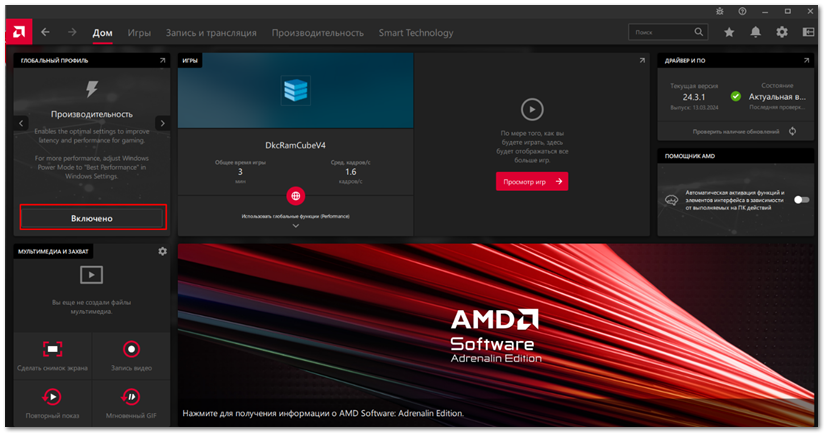The width and height of the screenshot is (827, 436).
Task: Open the favorites star icon
Action: point(729,32)
